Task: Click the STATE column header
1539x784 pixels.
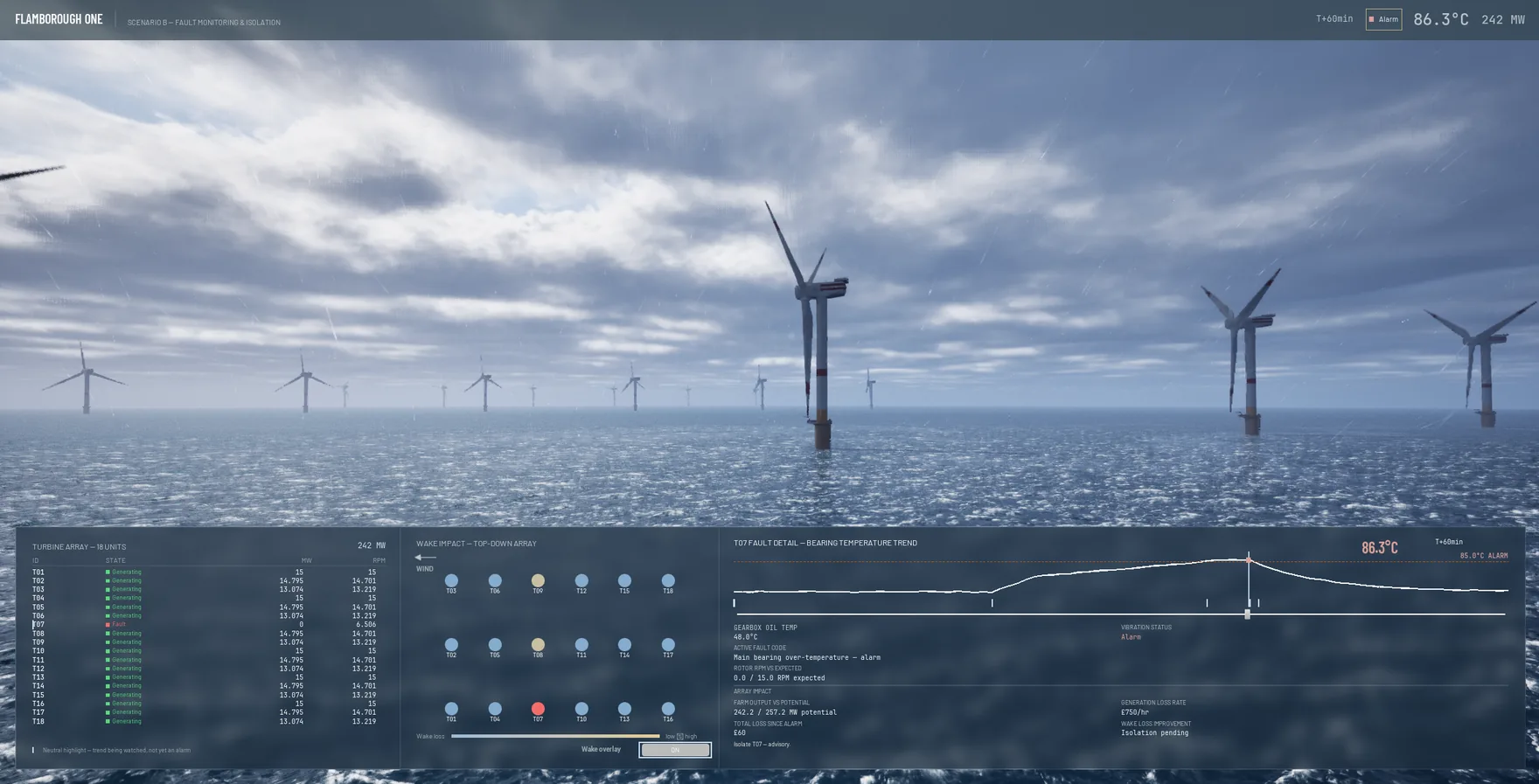Action: pos(115,561)
